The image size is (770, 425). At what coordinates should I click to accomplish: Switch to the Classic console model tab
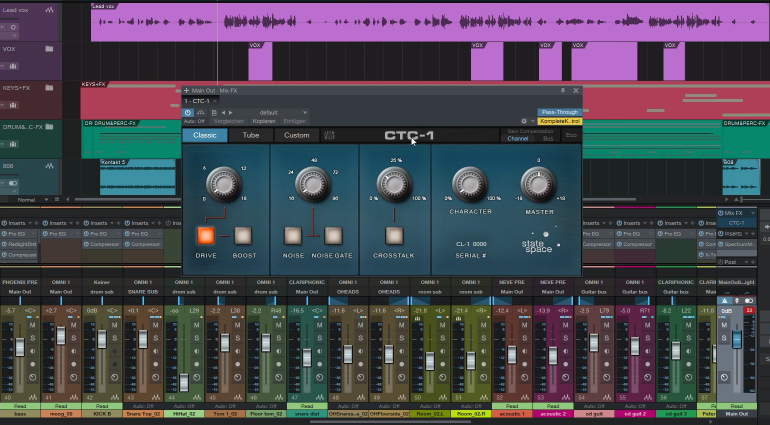[205, 135]
